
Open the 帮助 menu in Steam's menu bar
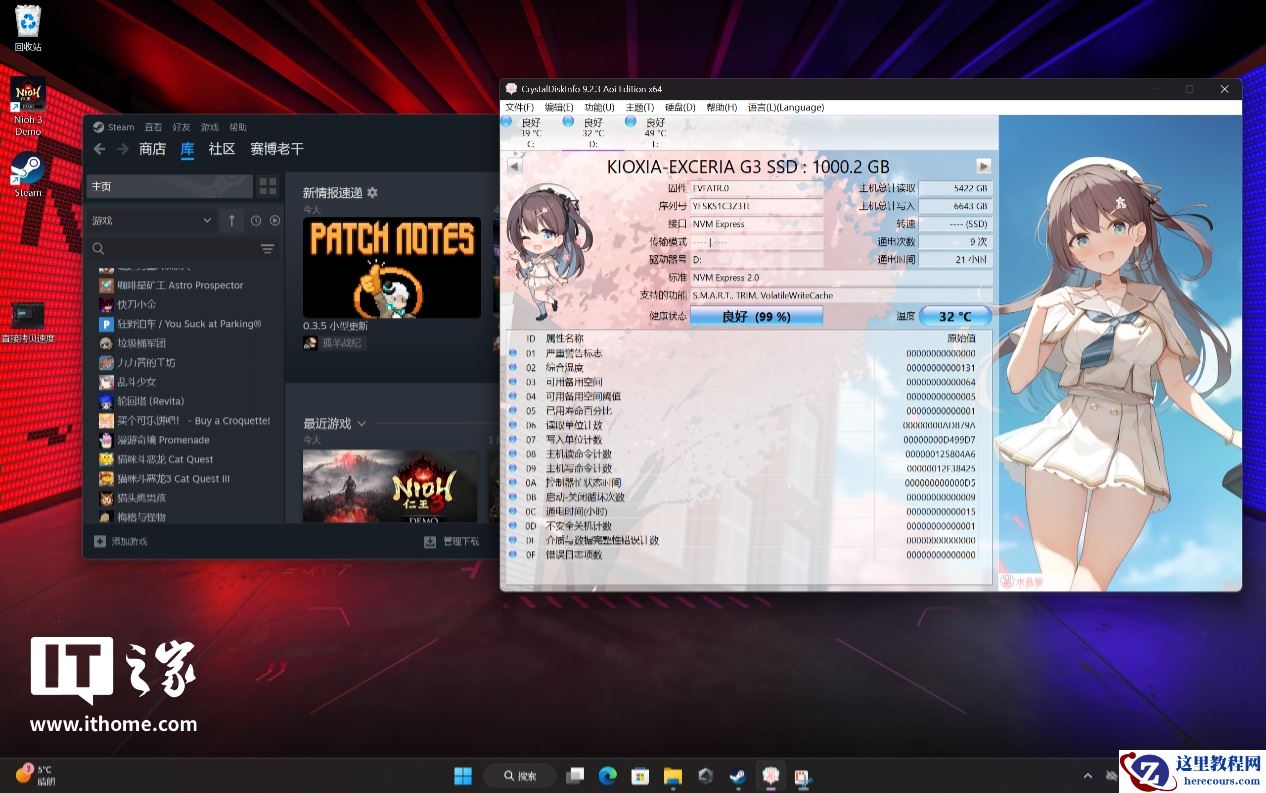(238, 127)
